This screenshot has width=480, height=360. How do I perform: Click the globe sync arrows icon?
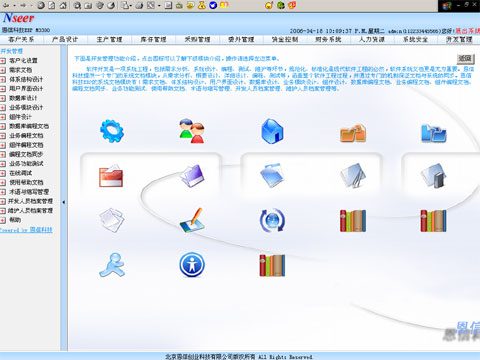tap(272, 220)
